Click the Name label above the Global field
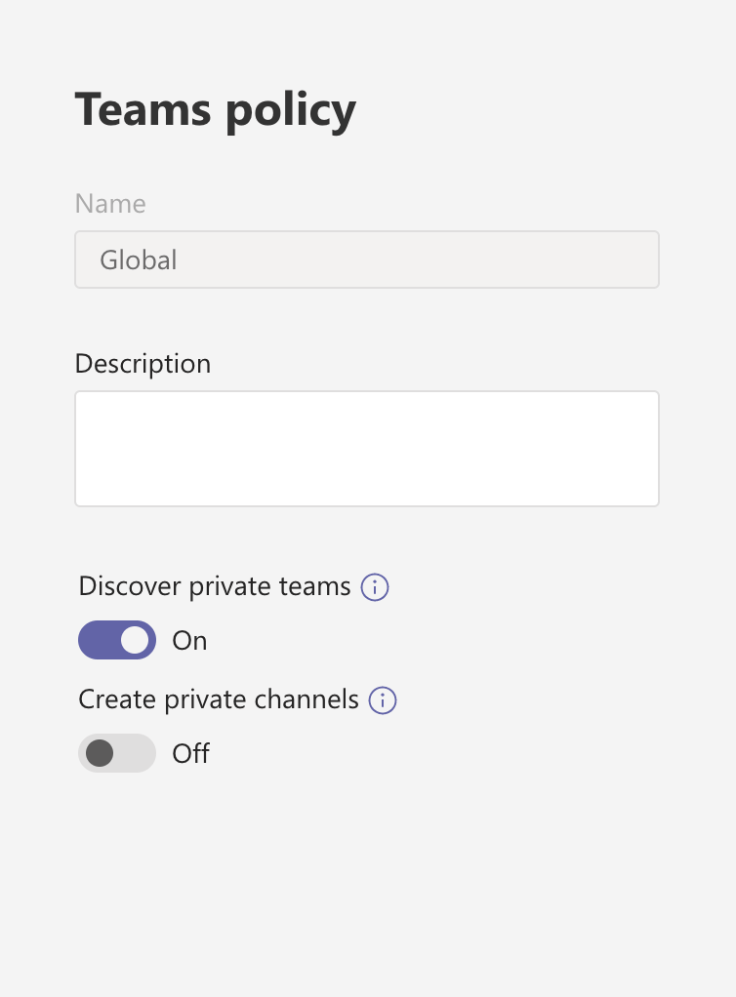This screenshot has width=736, height=997. pos(109,204)
